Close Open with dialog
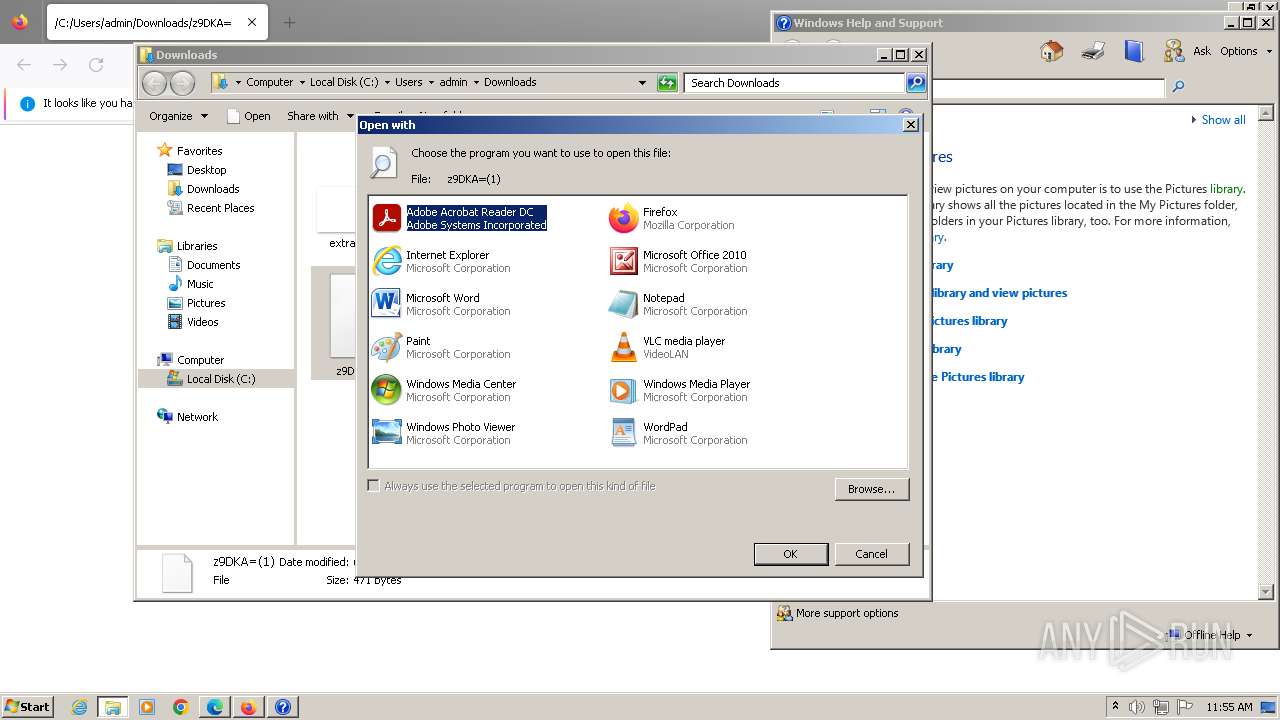Screen dimensions: 1280x720 click(911, 125)
